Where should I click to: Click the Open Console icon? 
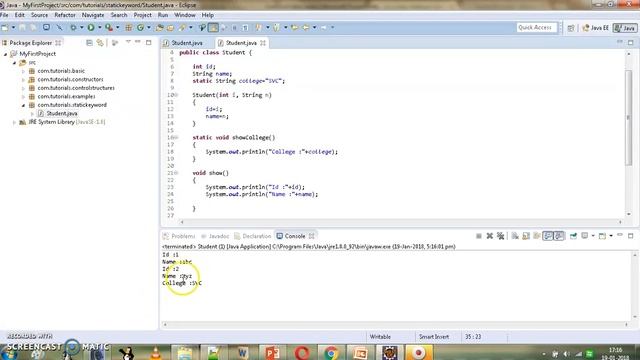[x=602, y=236]
